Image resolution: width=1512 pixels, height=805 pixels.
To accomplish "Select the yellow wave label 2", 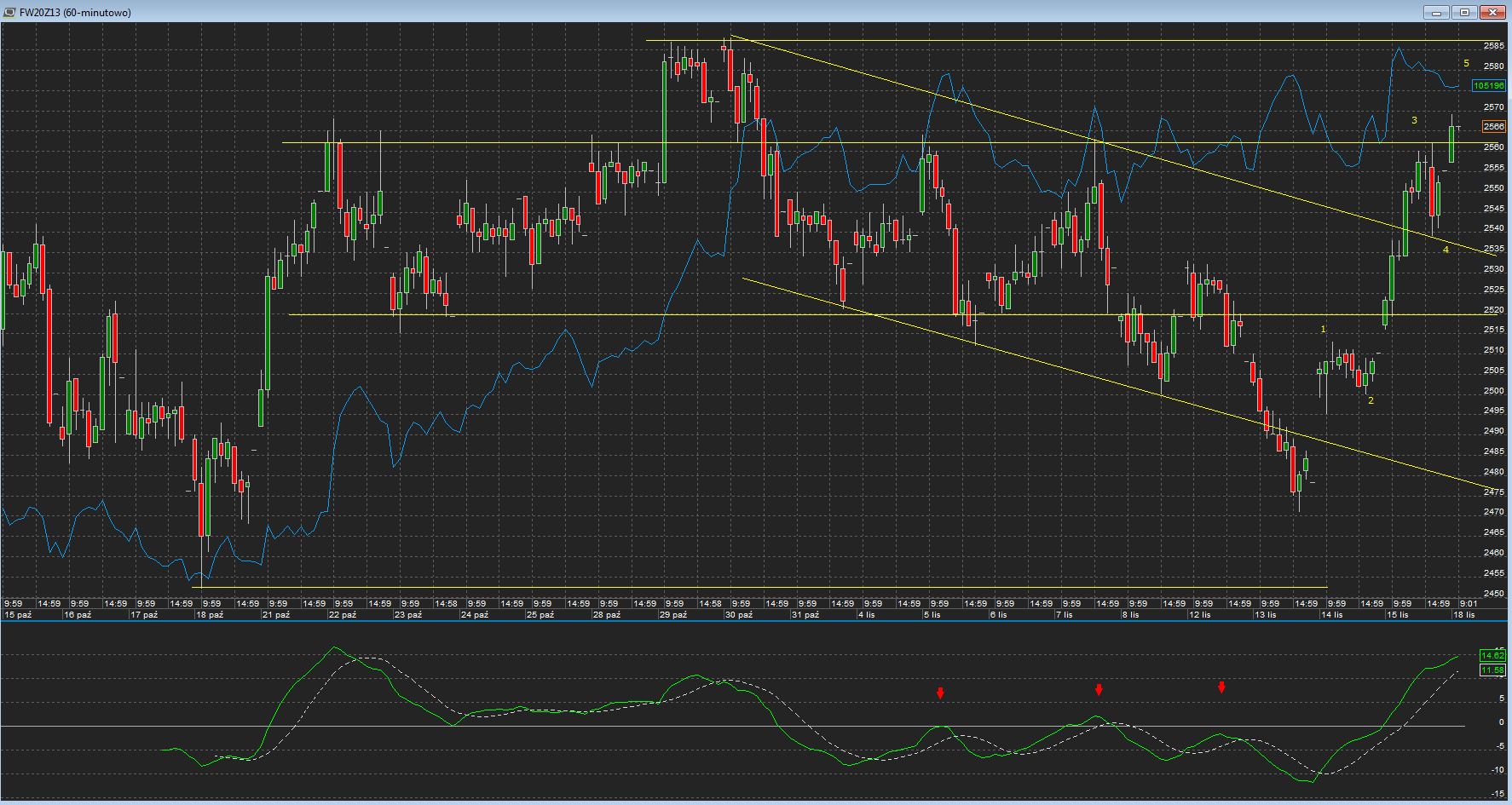I will point(1371,401).
